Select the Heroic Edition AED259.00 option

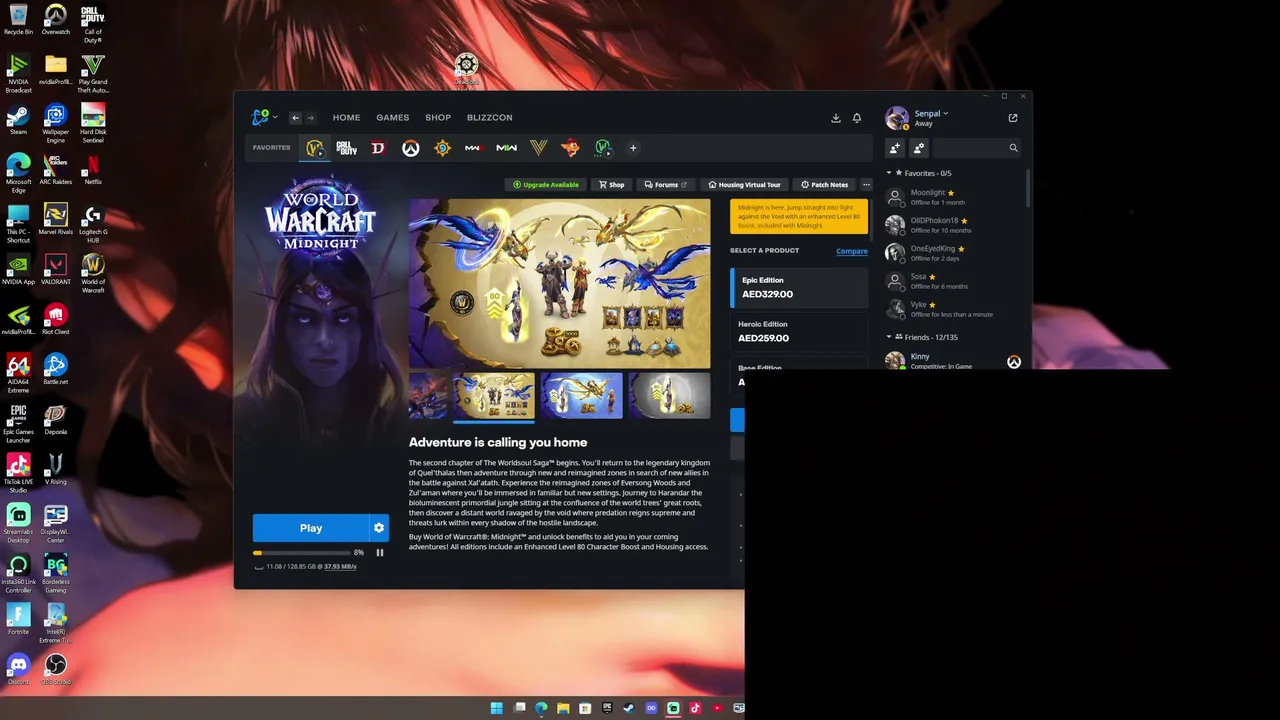[799, 332]
